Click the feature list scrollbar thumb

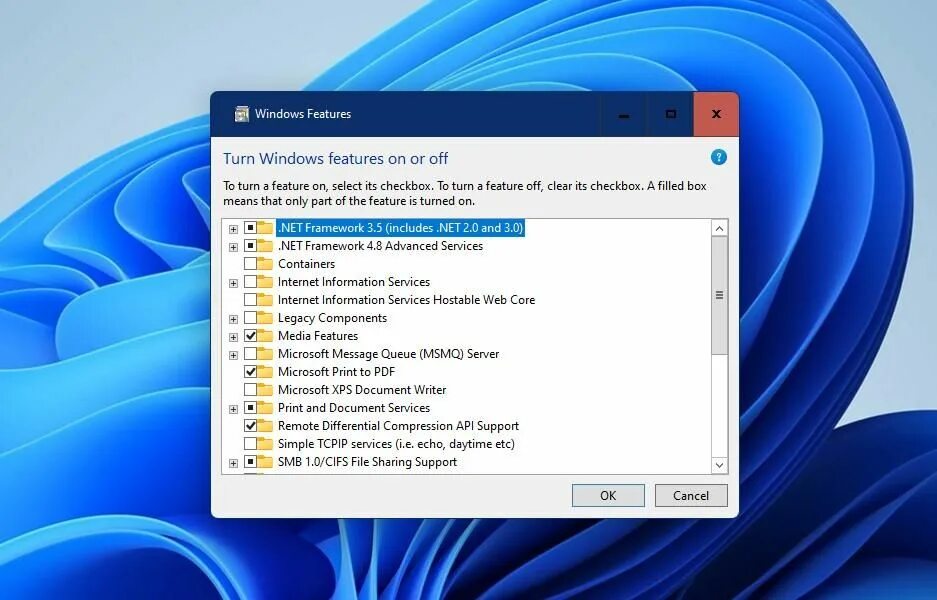(x=719, y=295)
